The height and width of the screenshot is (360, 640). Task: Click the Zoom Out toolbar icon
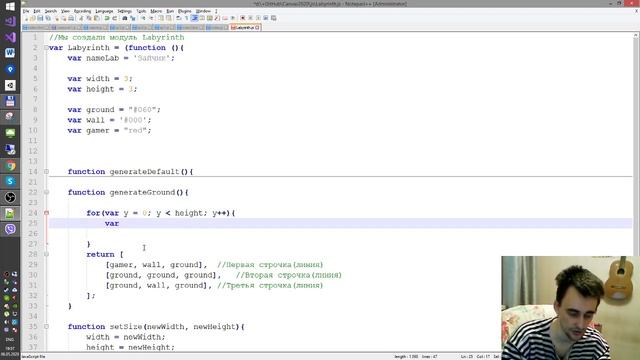[151, 18]
